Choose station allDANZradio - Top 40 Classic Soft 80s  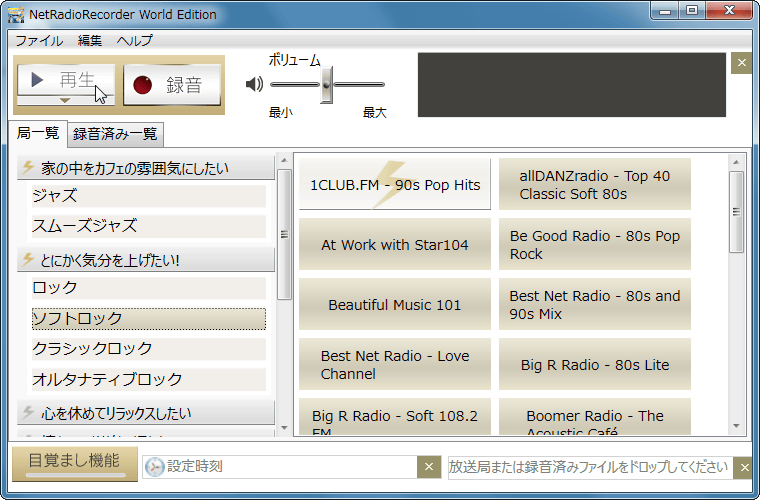(x=595, y=184)
